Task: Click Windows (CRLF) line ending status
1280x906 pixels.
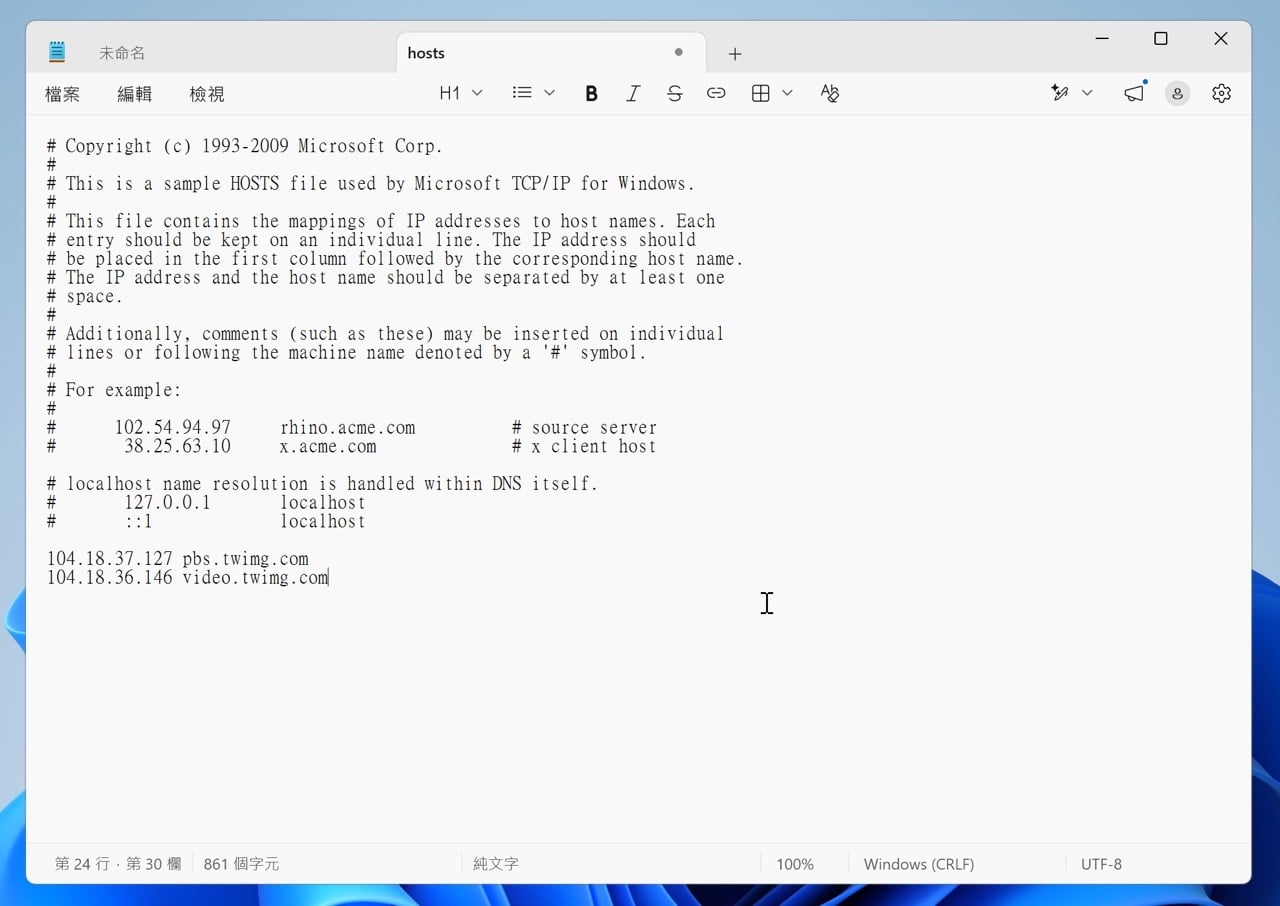Action: 919,864
